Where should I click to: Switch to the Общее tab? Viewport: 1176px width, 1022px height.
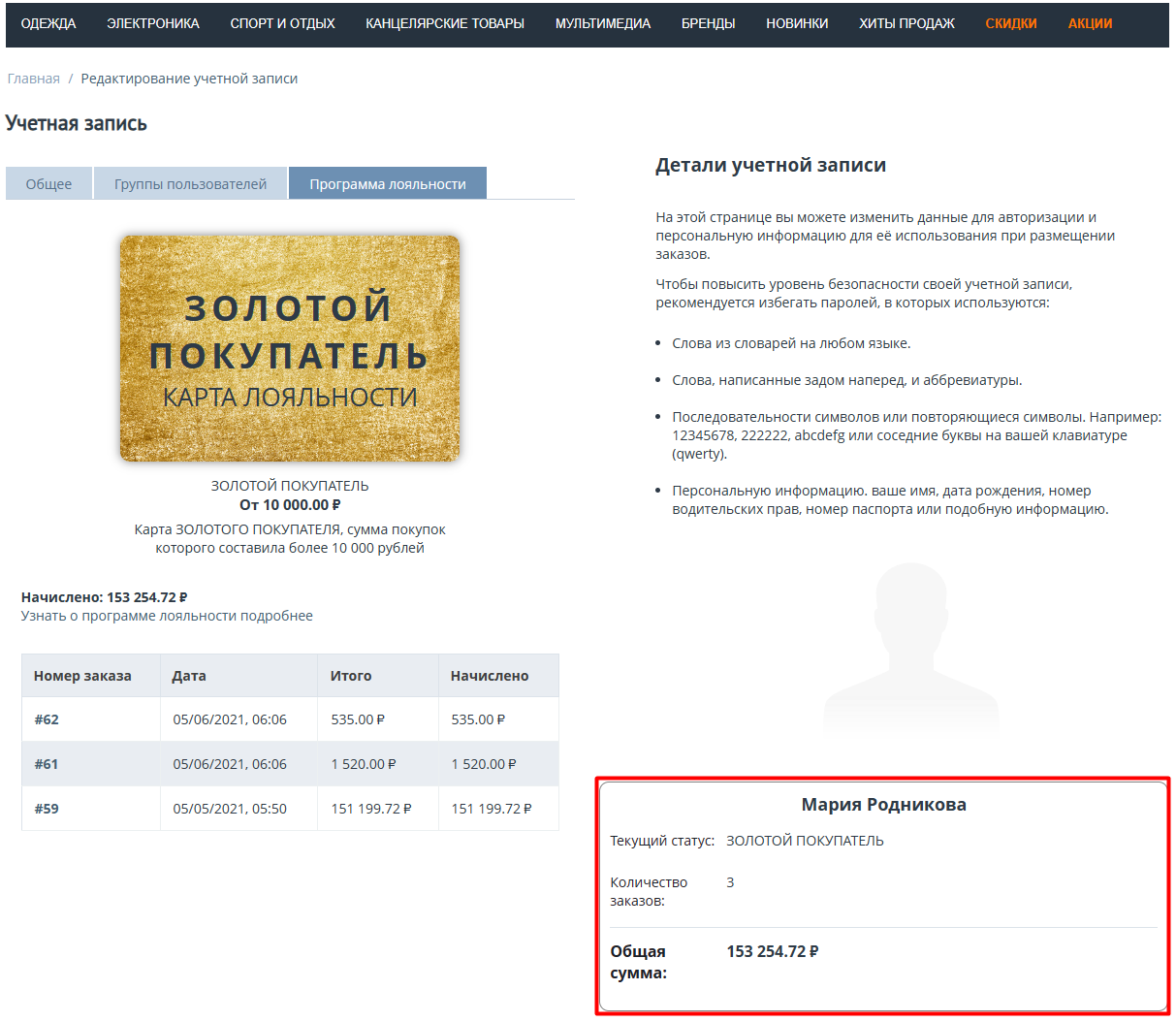(48, 183)
